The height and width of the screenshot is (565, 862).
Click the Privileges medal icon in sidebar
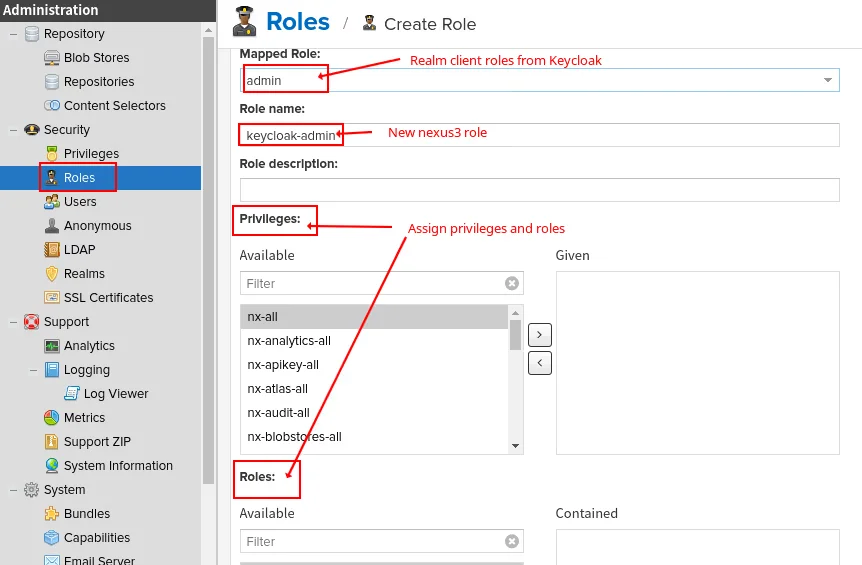[x=52, y=154]
